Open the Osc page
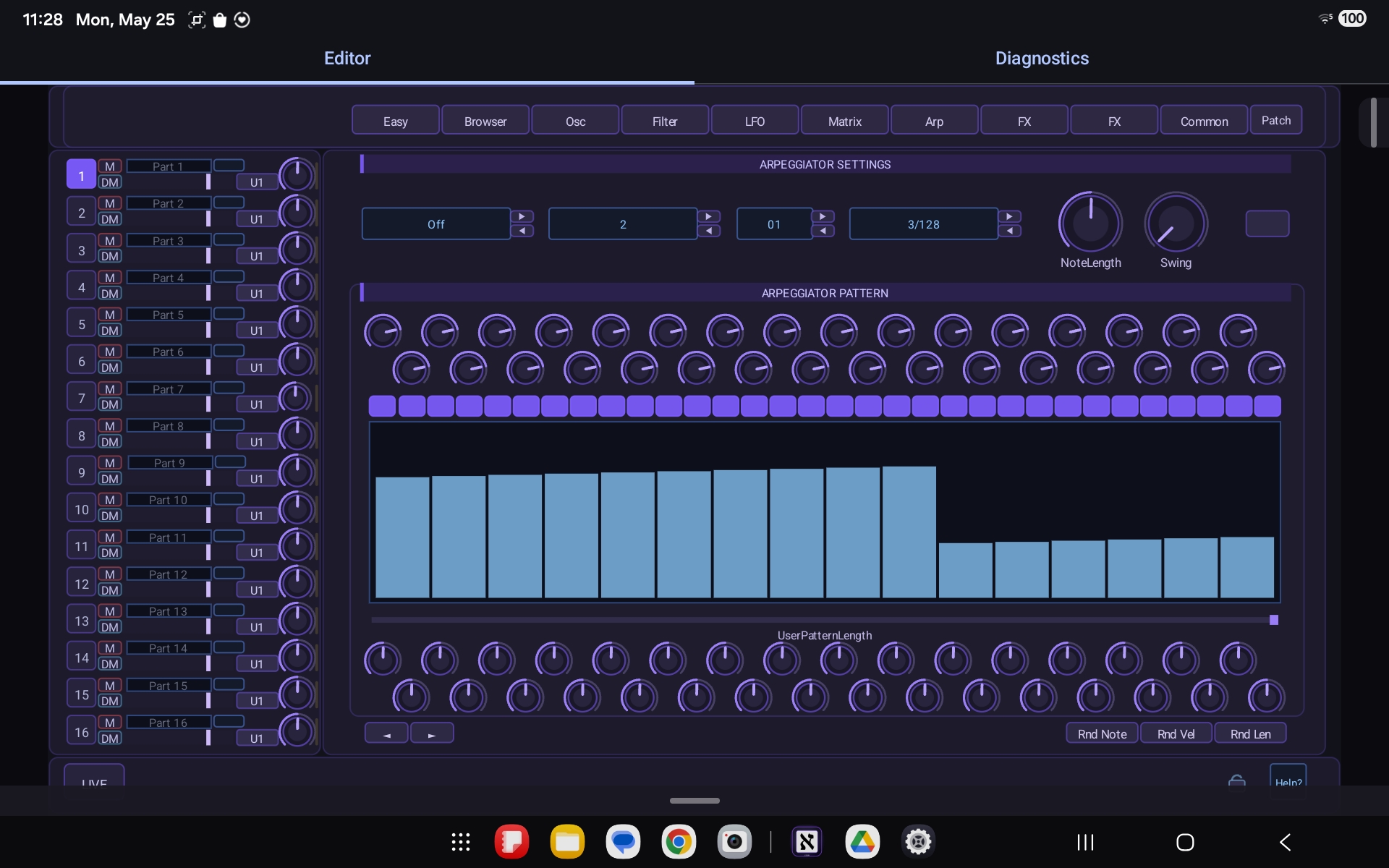1389x868 pixels. (575, 121)
